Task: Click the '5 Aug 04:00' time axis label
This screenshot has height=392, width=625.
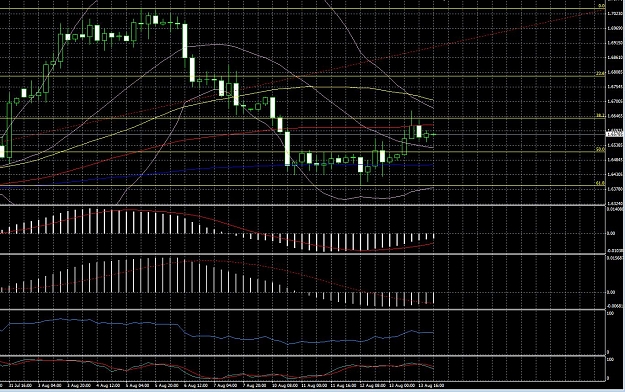Action: click(x=138, y=386)
